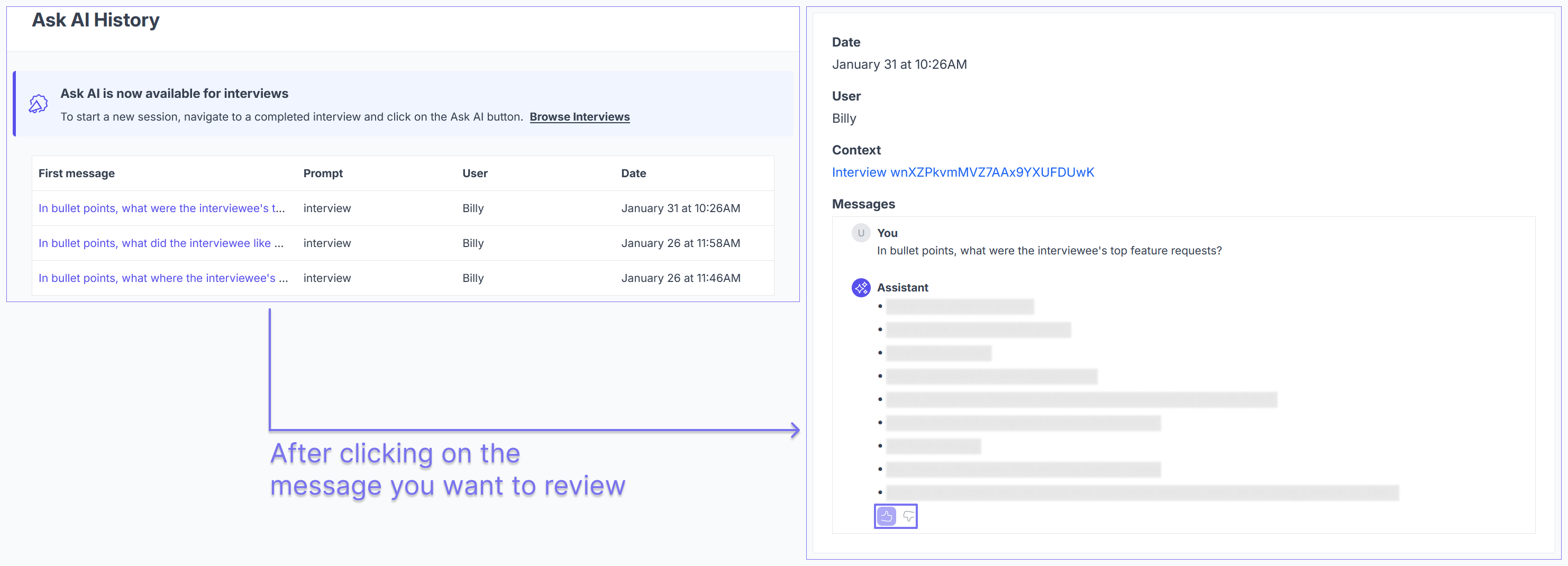Click the User column header
Screen dimensions: 1568x566
coord(475,174)
